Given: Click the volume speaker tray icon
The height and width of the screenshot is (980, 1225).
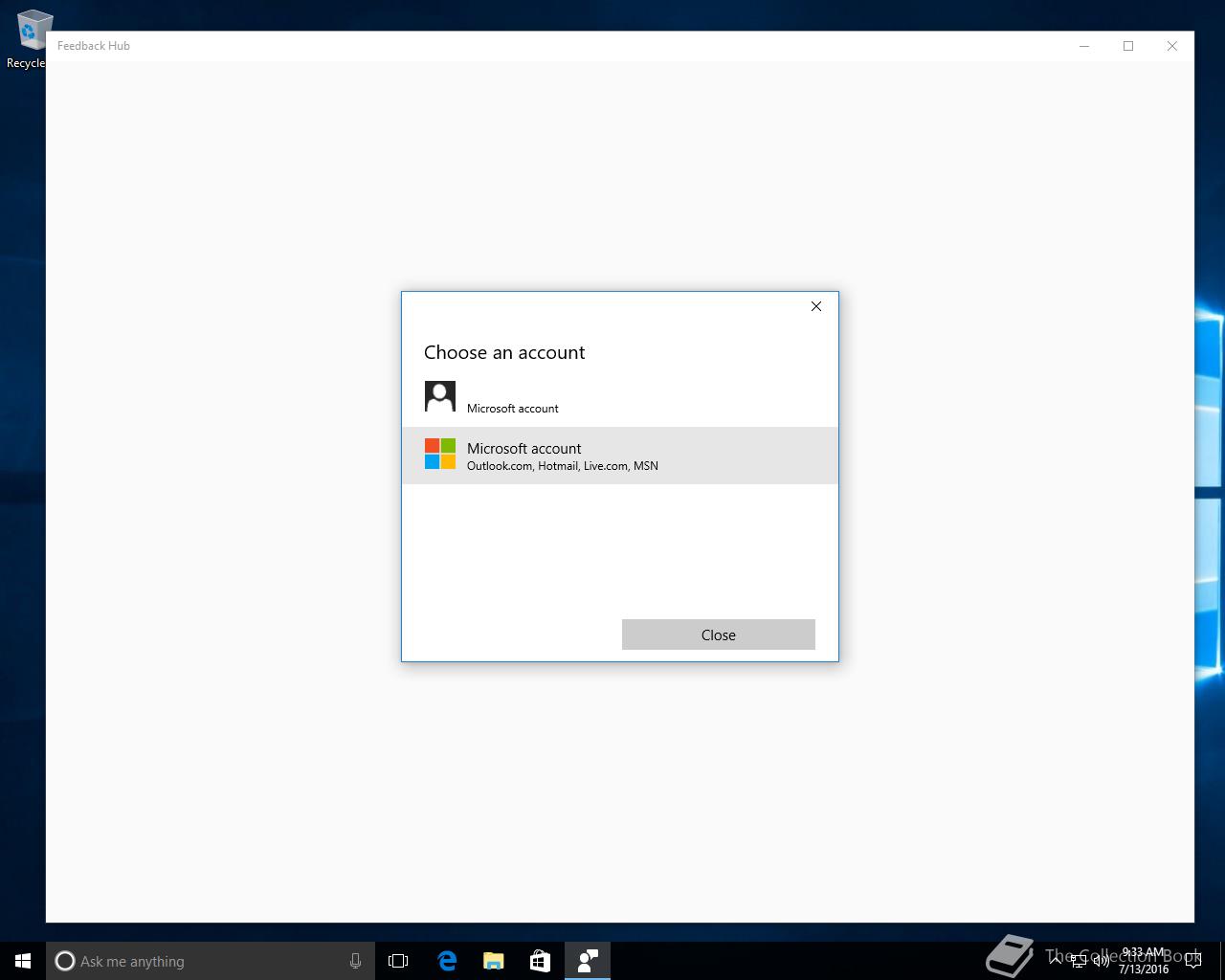Looking at the screenshot, I should (1101, 961).
